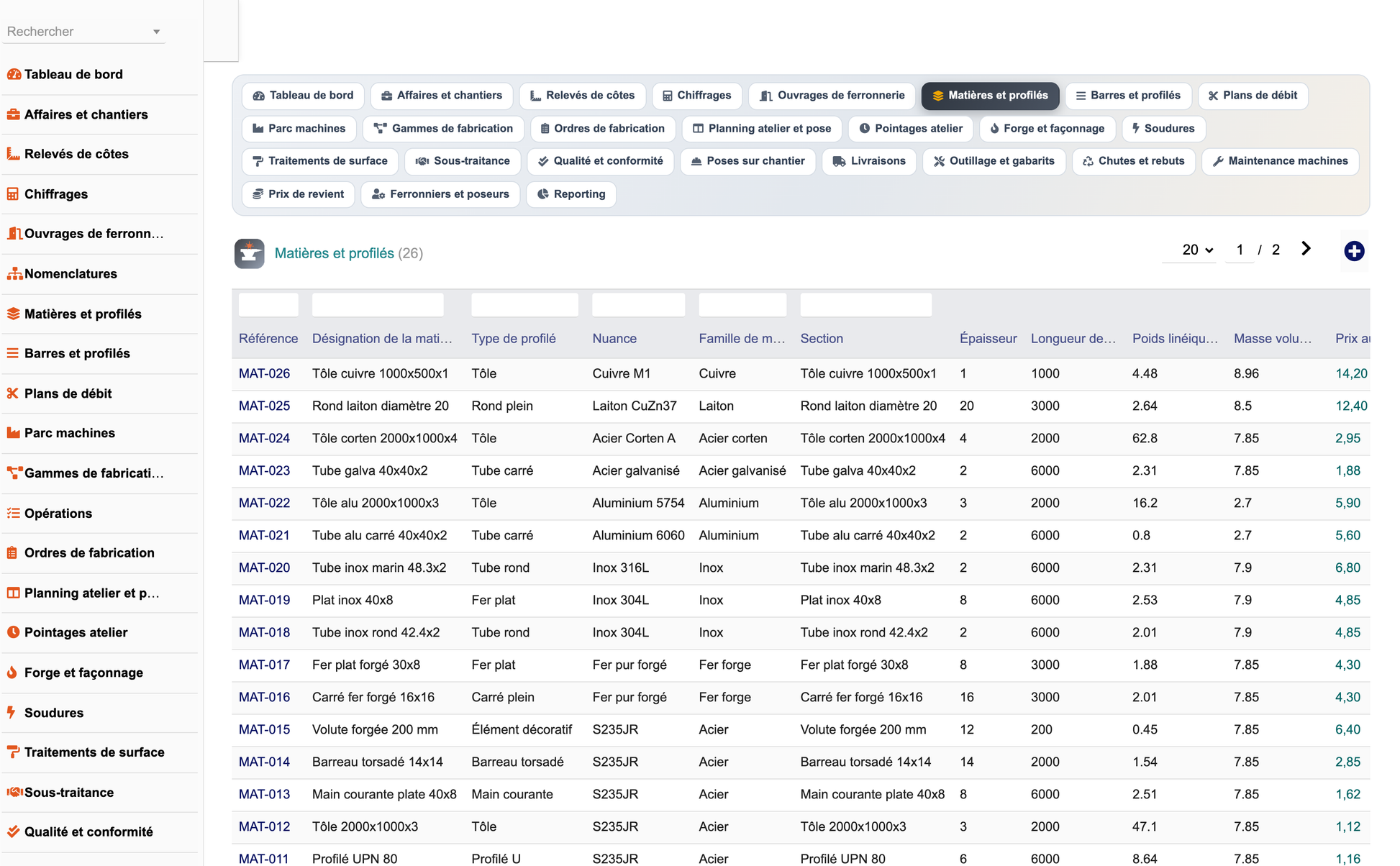The image size is (1400, 866).
Task: Switch to the Outillage et gabarits tab
Action: [994, 161]
